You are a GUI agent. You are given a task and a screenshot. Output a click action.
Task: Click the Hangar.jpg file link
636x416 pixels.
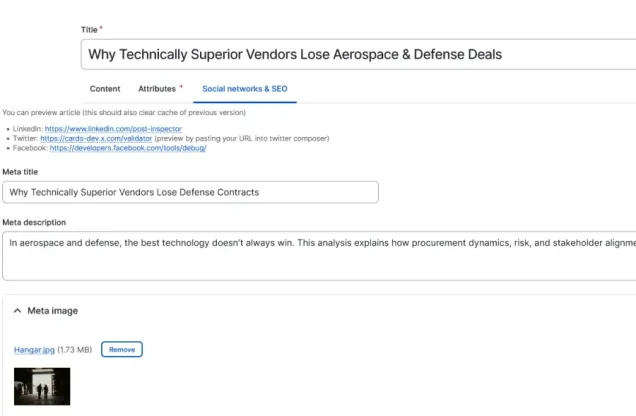(x=34, y=350)
